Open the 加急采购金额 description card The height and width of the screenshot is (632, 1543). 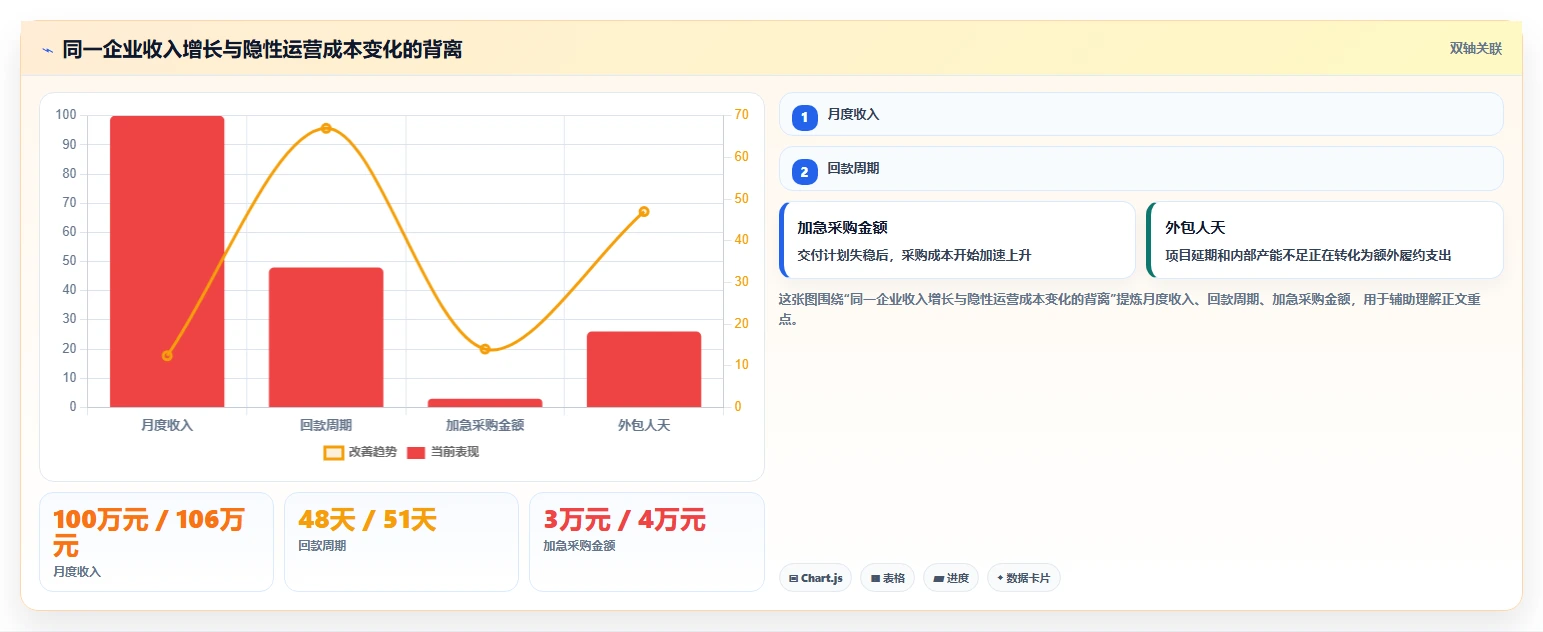pos(957,240)
